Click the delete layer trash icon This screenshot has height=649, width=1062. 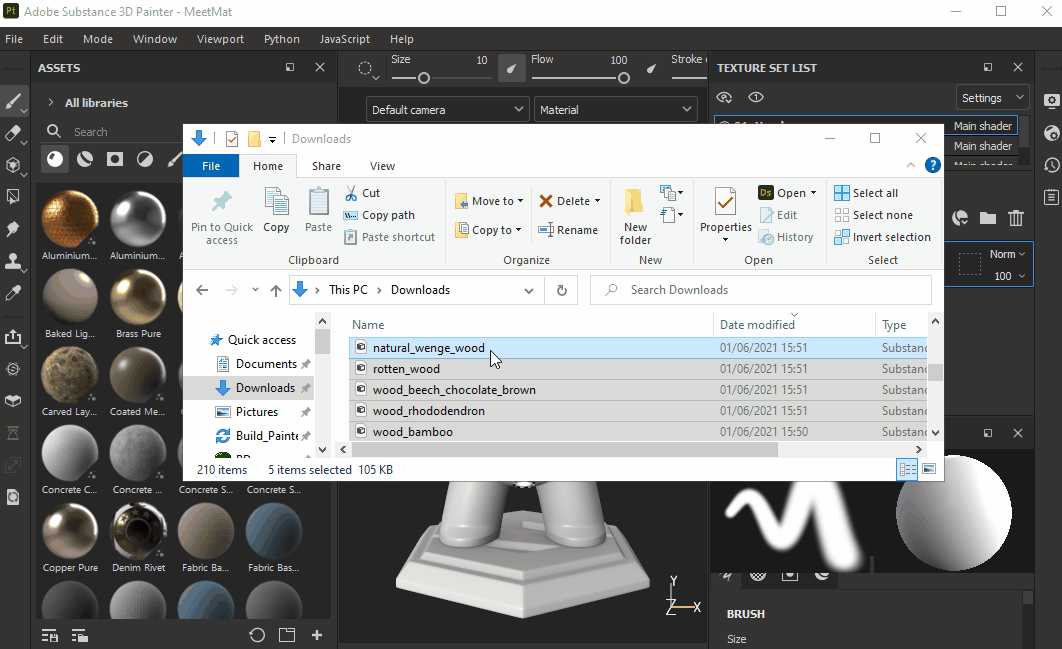click(x=1016, y=218)
